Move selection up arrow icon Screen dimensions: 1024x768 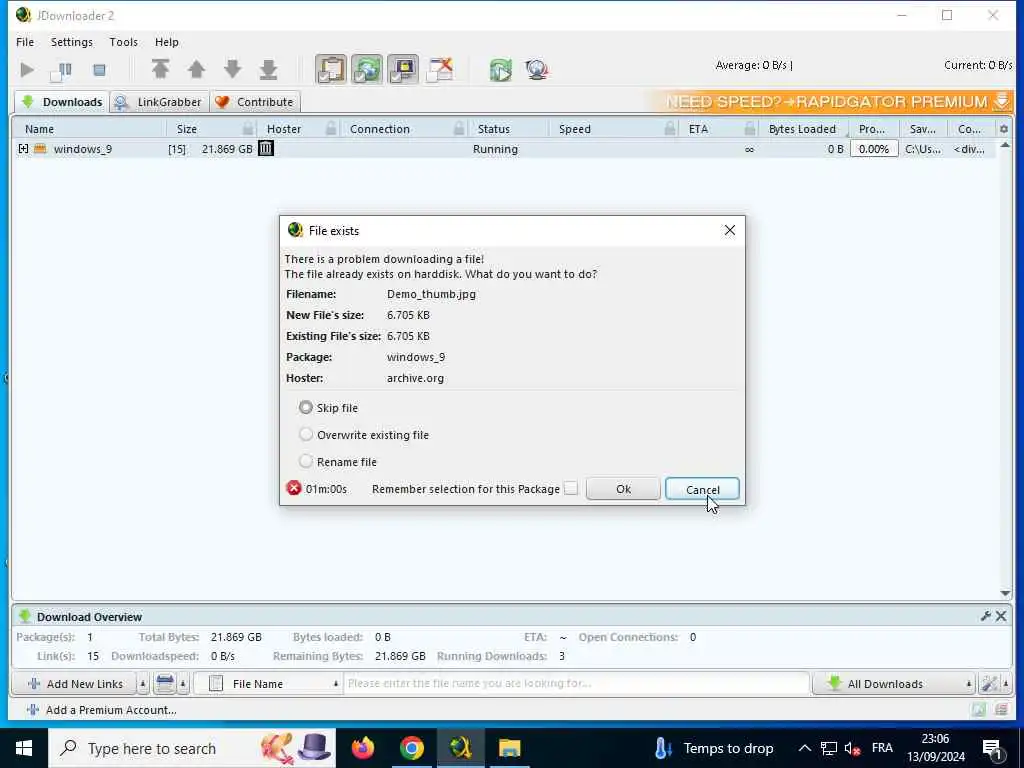(x=196, y=69)
